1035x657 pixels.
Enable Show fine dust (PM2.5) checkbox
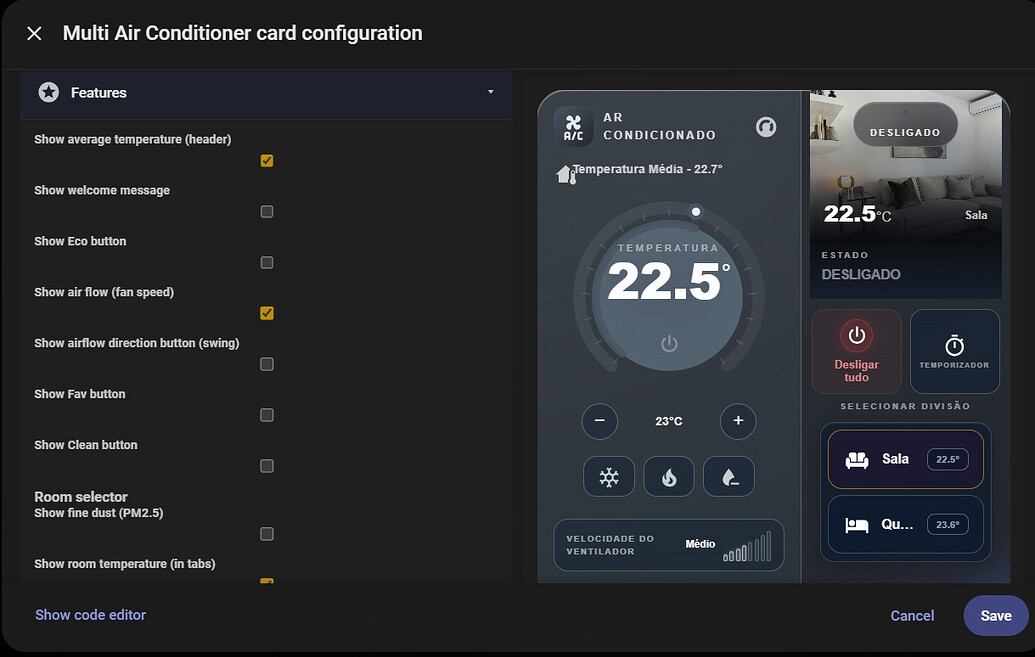[267, 534]
